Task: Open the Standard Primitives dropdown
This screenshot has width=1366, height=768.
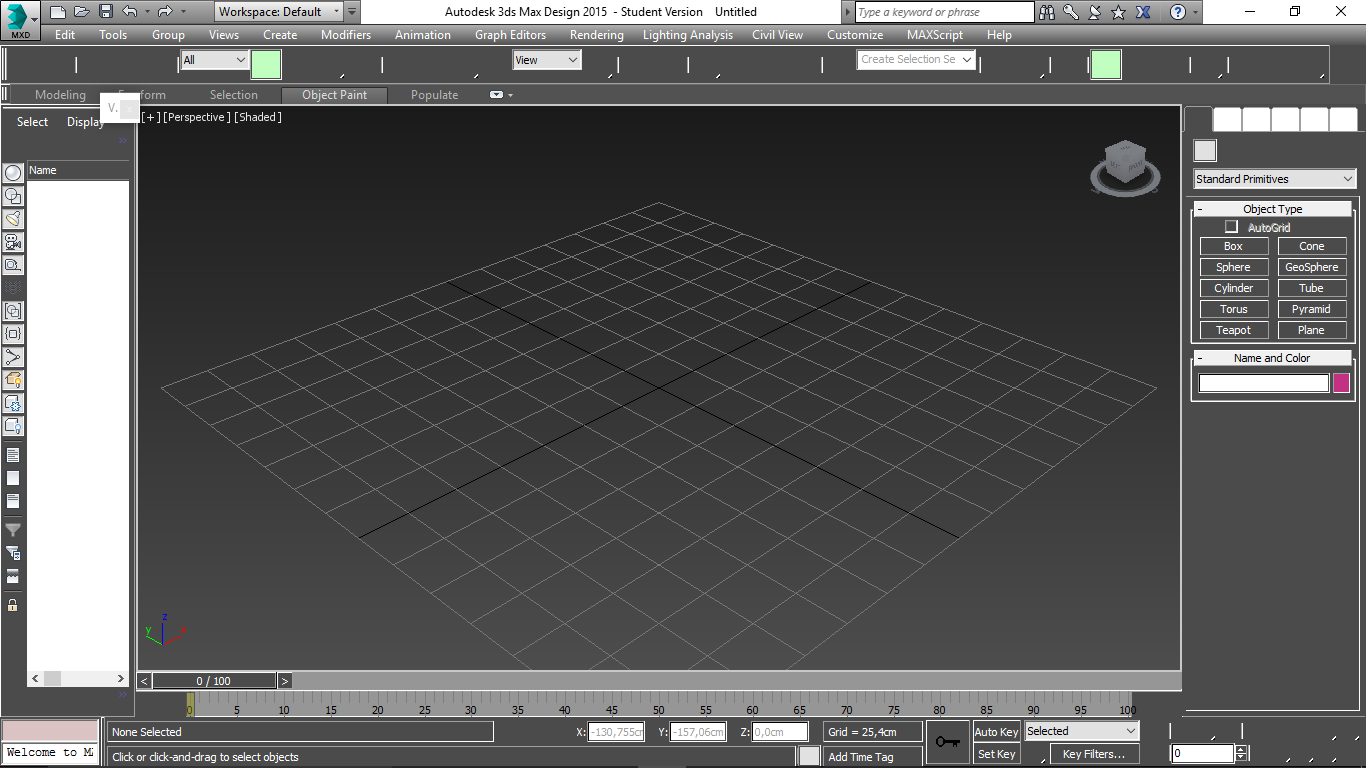Action: 1275,179
